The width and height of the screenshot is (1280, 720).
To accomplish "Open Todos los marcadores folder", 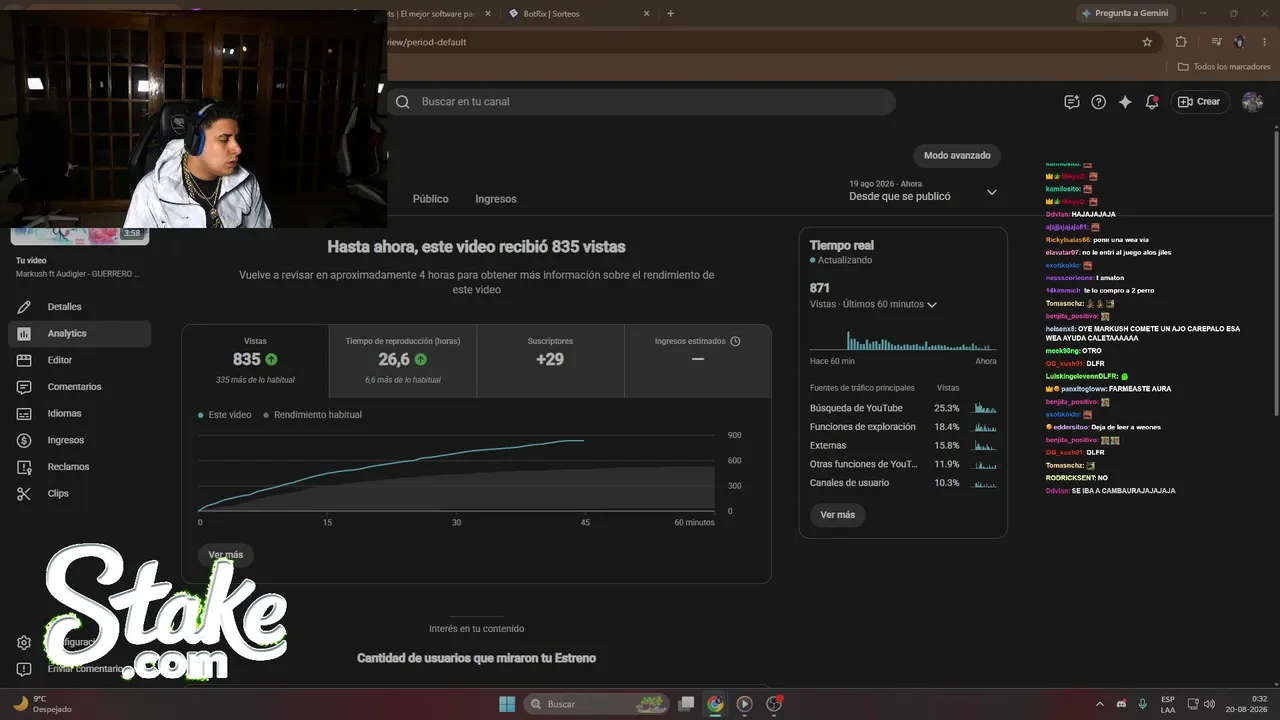I will (x=1224, y=66).
